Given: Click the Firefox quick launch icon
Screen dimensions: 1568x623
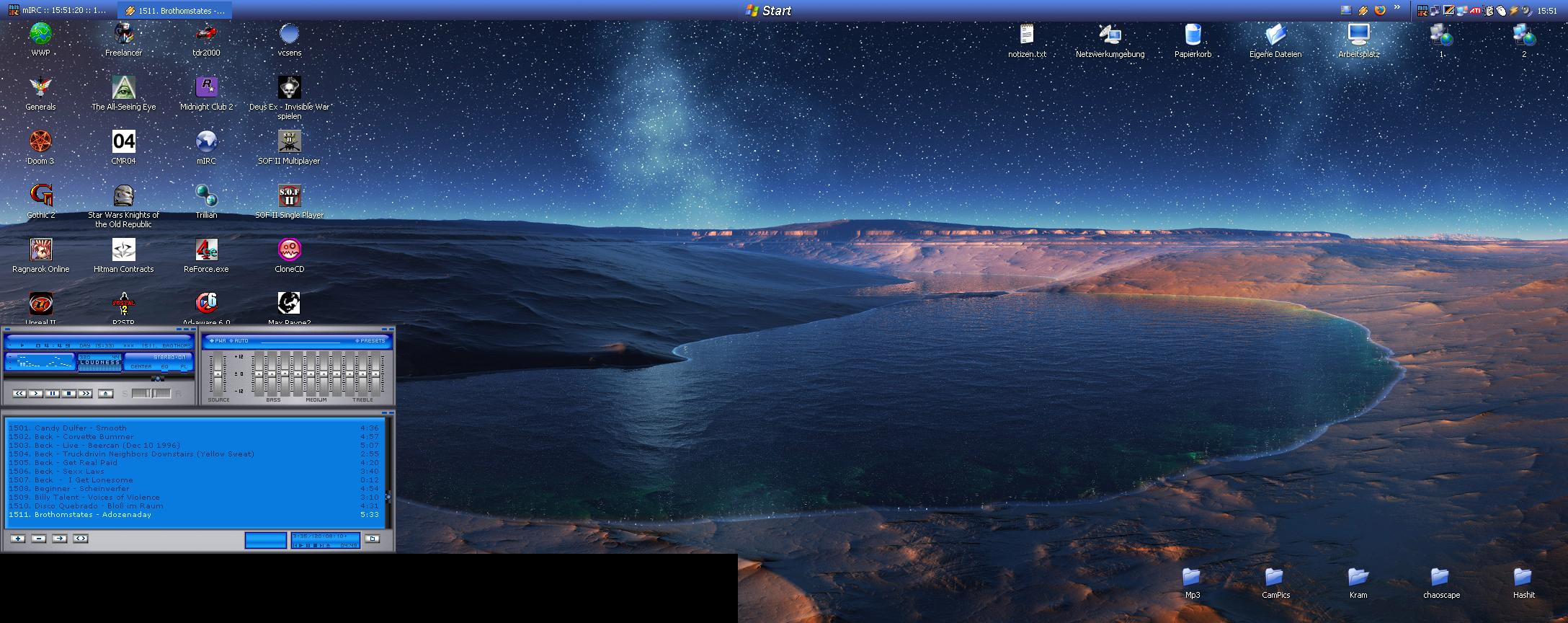Looking at the screenshot, I should pyautogui.click(x=1380, y=10).
